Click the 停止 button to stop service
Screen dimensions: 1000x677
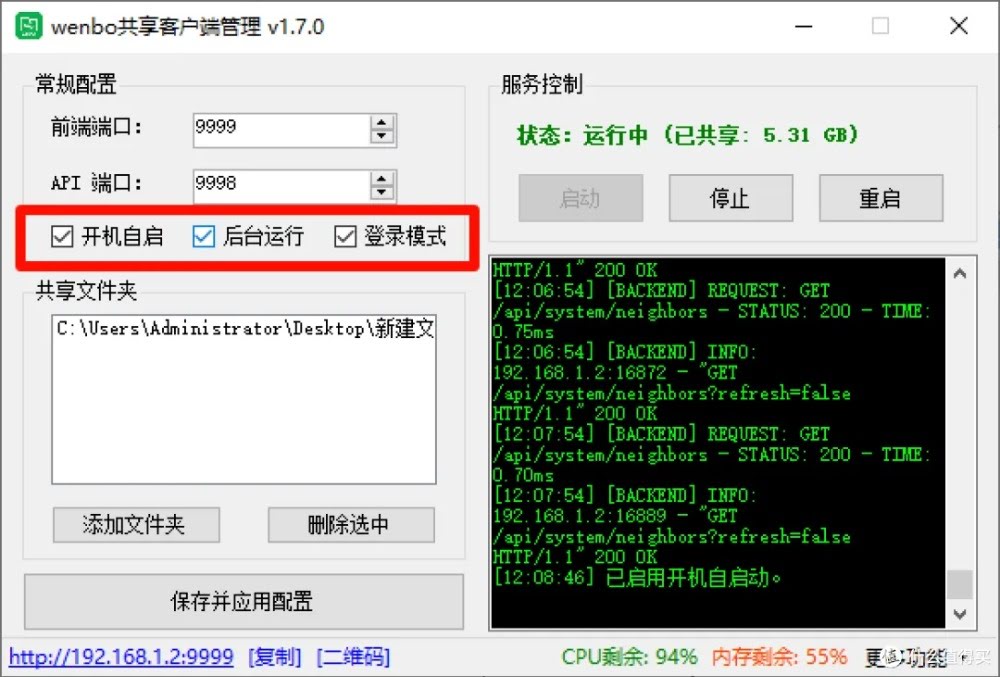pyautogui.click(x=731, y=198)
